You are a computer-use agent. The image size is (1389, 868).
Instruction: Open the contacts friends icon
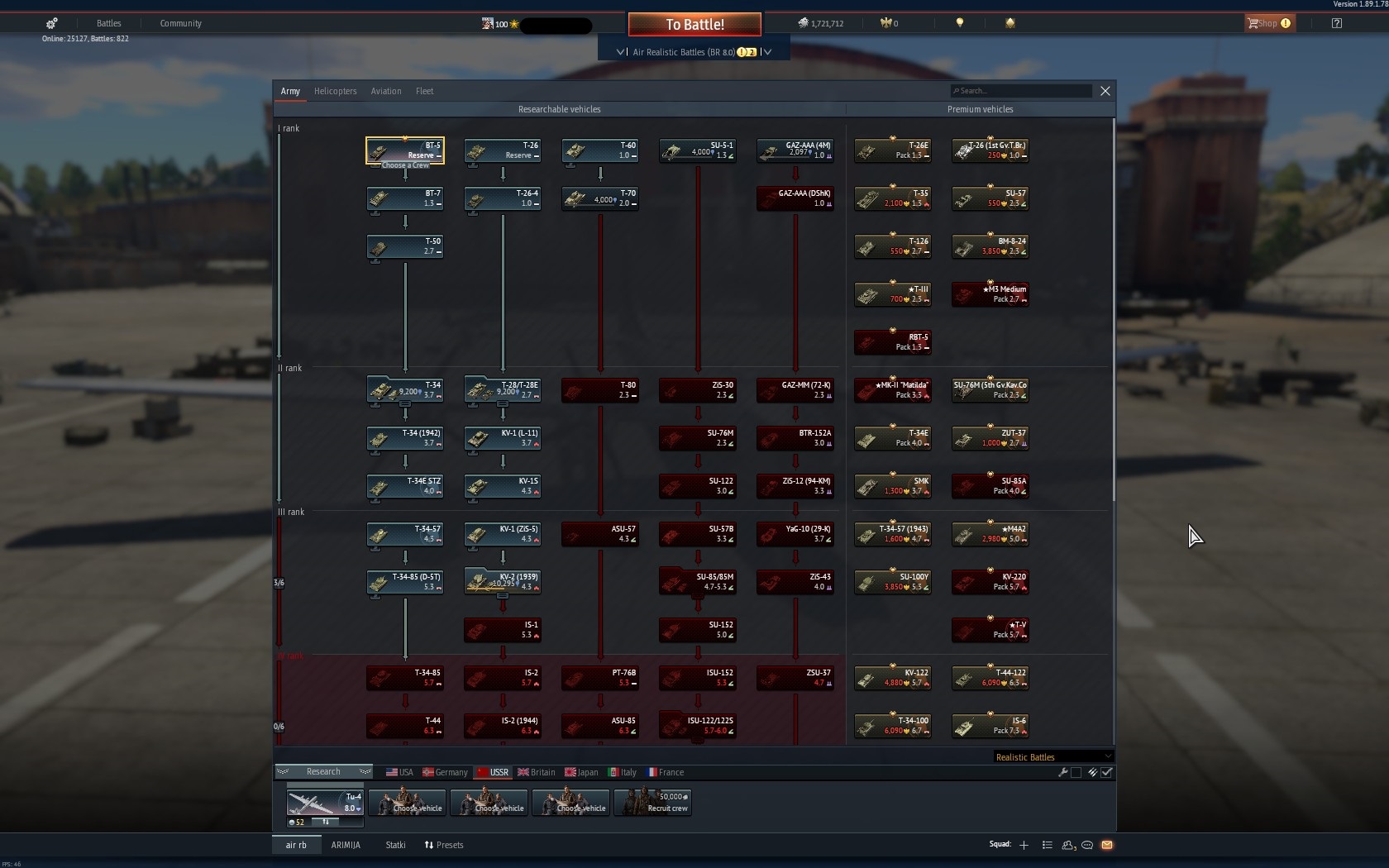click(x=1067, y=845)
